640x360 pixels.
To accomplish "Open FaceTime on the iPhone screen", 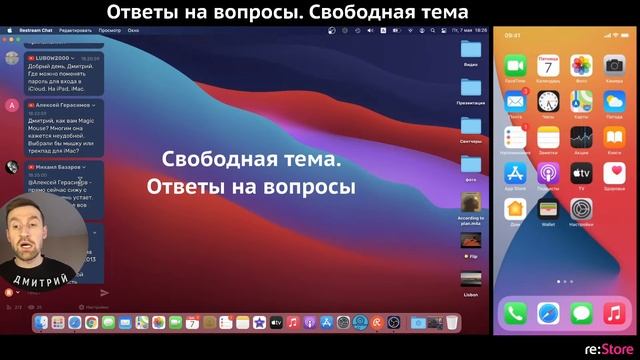I will (x=515, y=66).
